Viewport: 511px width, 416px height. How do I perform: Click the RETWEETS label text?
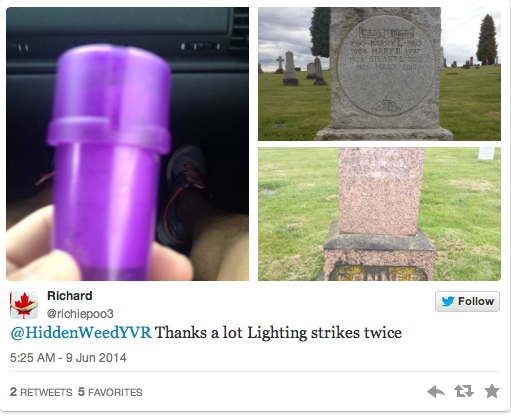[46, 392]
